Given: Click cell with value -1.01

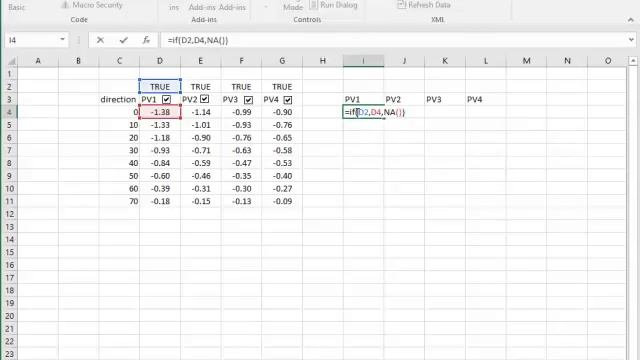Looking at the screenshot, I should coord(200,125).
